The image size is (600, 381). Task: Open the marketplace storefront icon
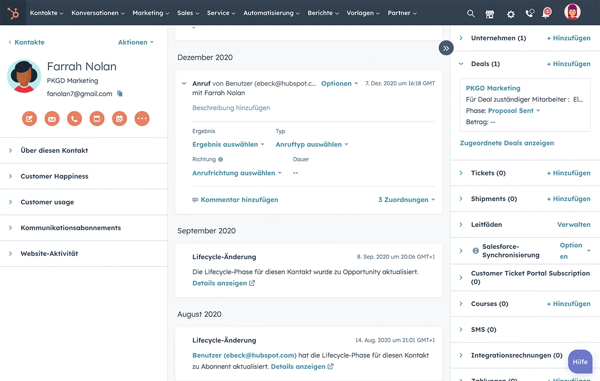click(489, 14)
